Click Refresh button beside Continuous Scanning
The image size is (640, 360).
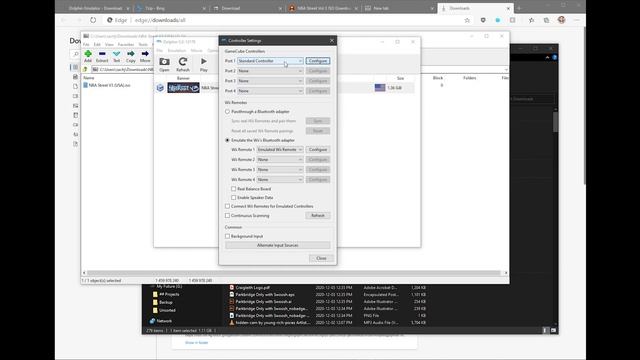[x=318, y=216]
